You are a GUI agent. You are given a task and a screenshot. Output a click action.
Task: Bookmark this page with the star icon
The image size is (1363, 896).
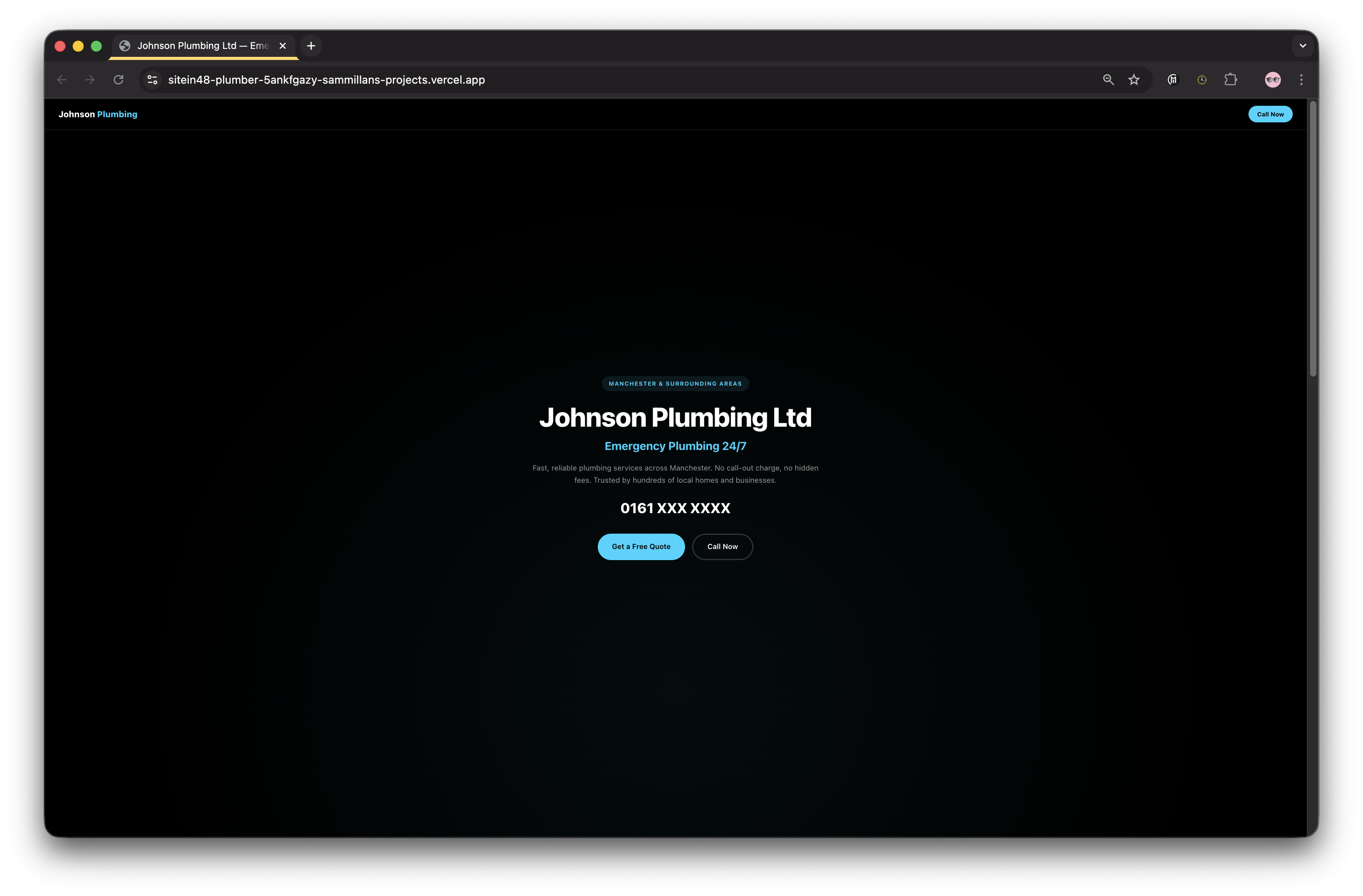tap(1134, 80)
